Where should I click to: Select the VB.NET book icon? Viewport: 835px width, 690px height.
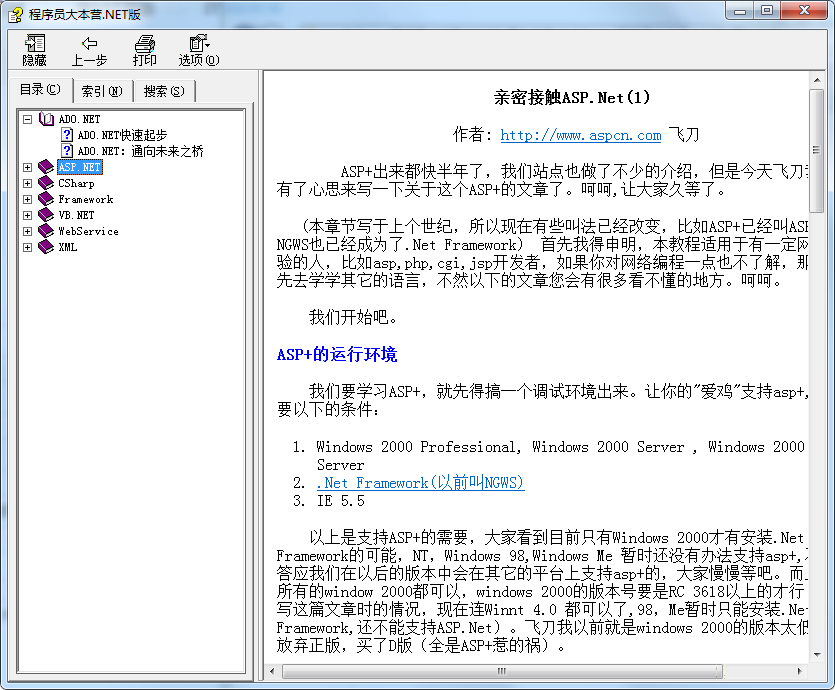coord(48,215)
